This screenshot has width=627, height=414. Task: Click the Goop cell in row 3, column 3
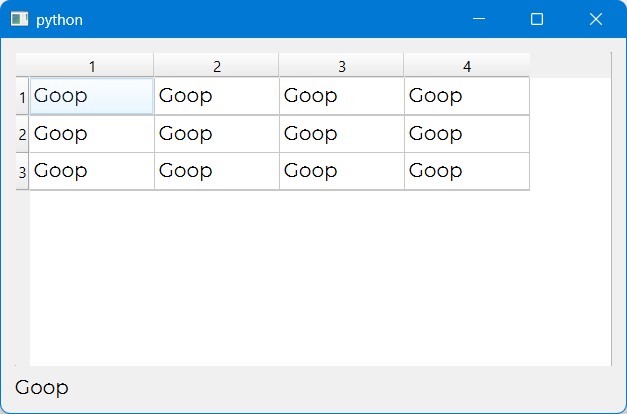click(341, 171)
